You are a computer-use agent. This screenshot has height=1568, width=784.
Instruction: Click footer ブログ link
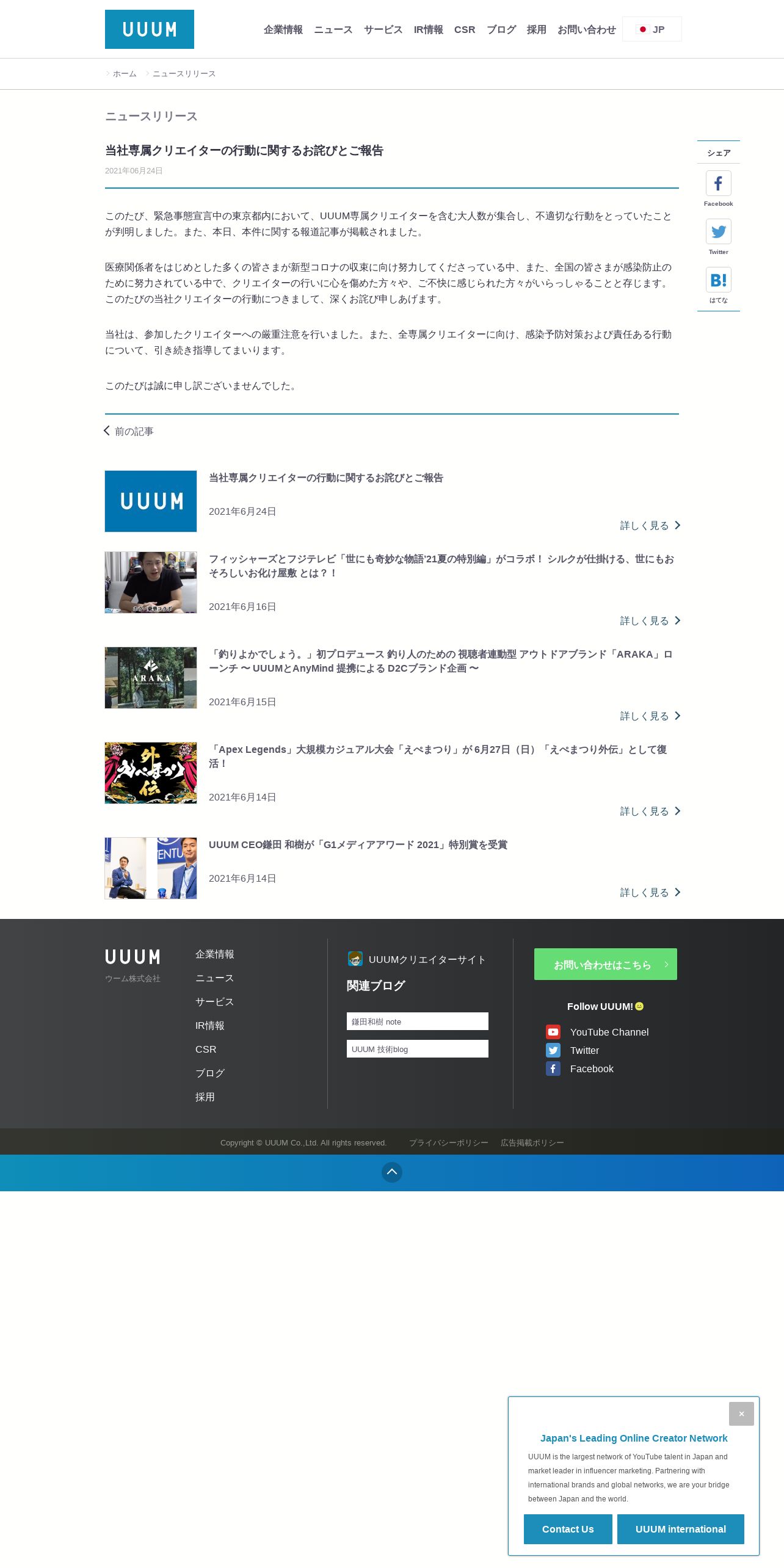click(x=210, y=1073)
